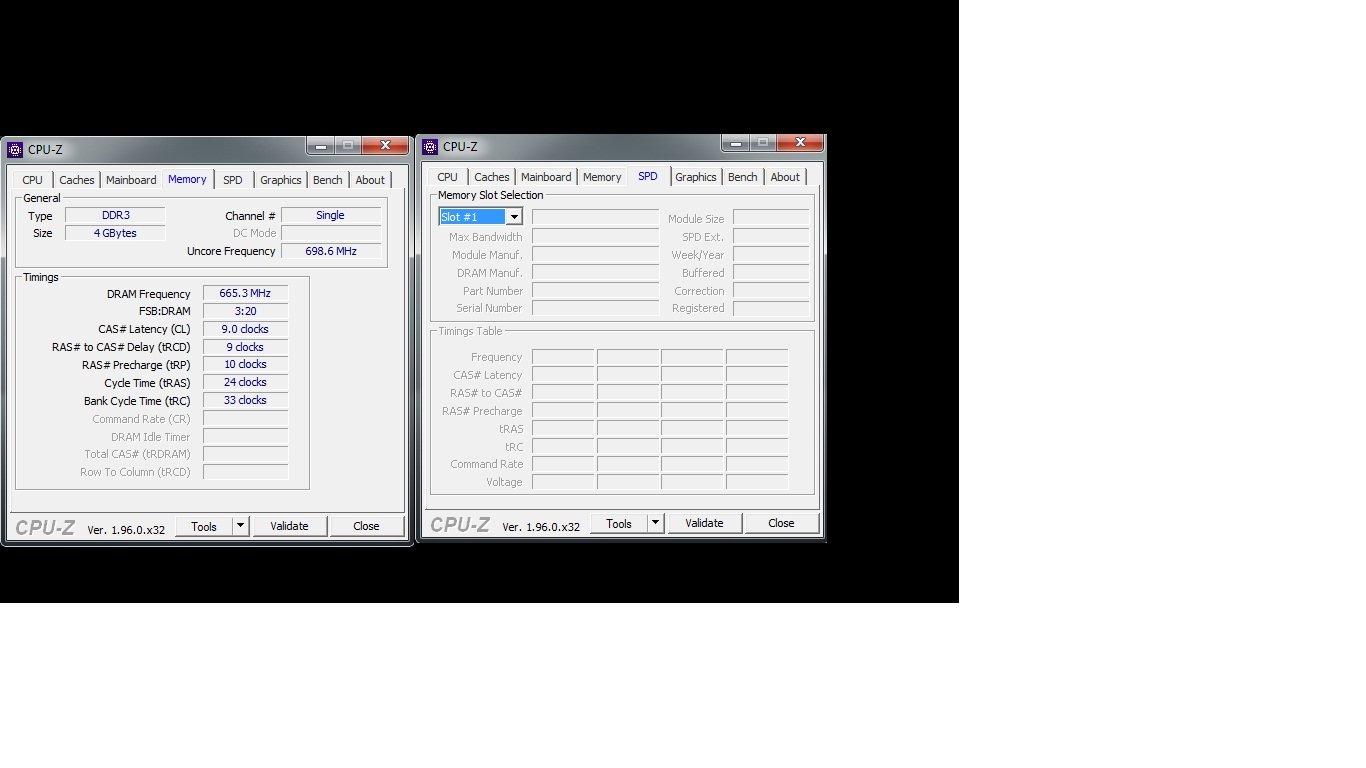The height and width of the screenshot is (768, 1366).
Task: Click the empty Registered field
Action: [x=771, y=308]
